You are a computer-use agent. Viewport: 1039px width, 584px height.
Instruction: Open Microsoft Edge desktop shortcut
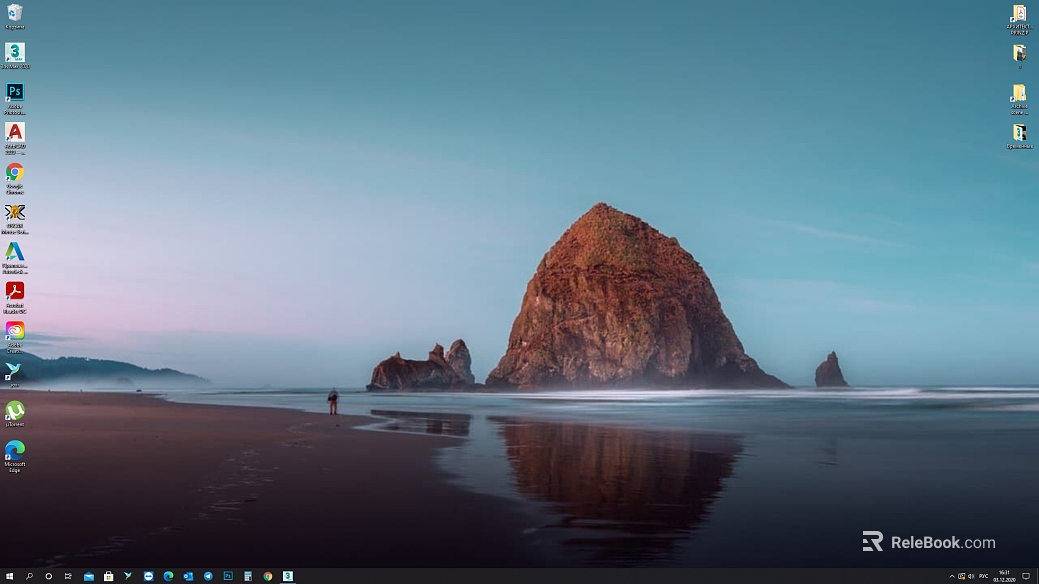coord(14,450)
